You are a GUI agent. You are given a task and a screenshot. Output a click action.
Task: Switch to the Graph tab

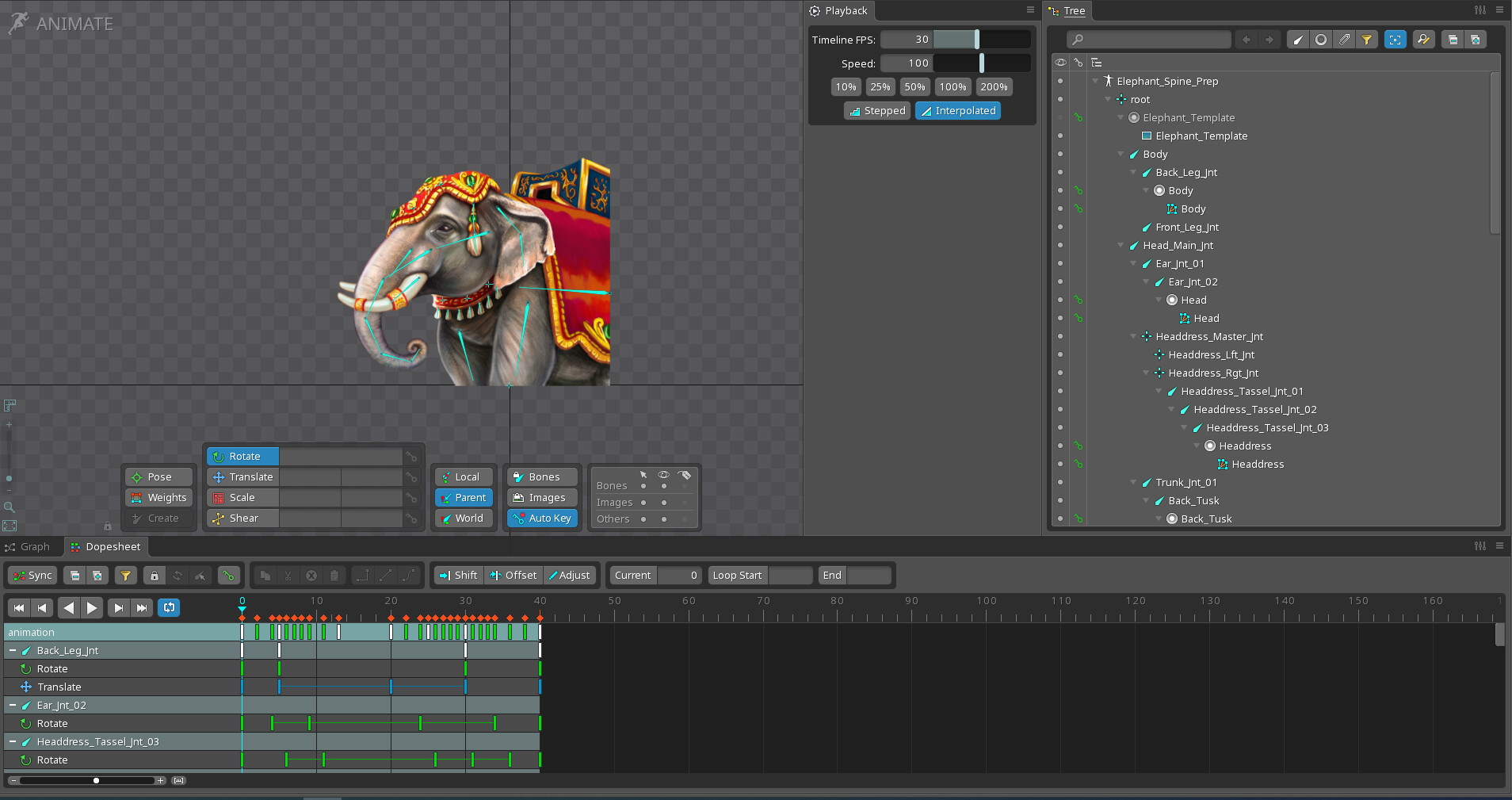pyautogui.click(x=30, y=546)
